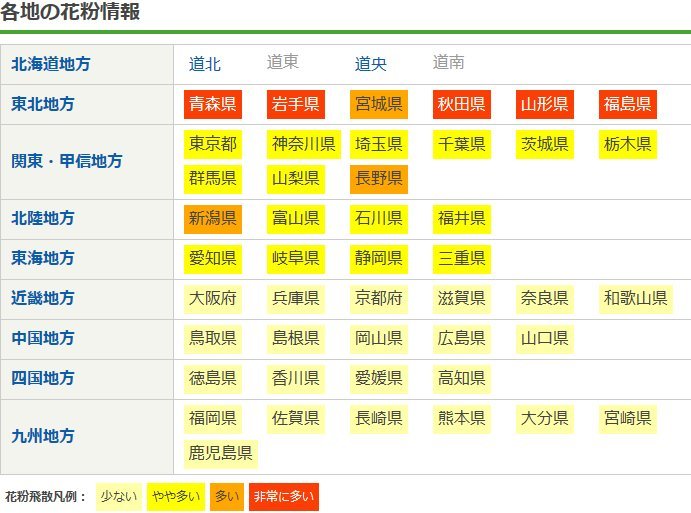Click the 和歌山県 prefecture link
Screen dimensions: 691x513
point(635,298)
